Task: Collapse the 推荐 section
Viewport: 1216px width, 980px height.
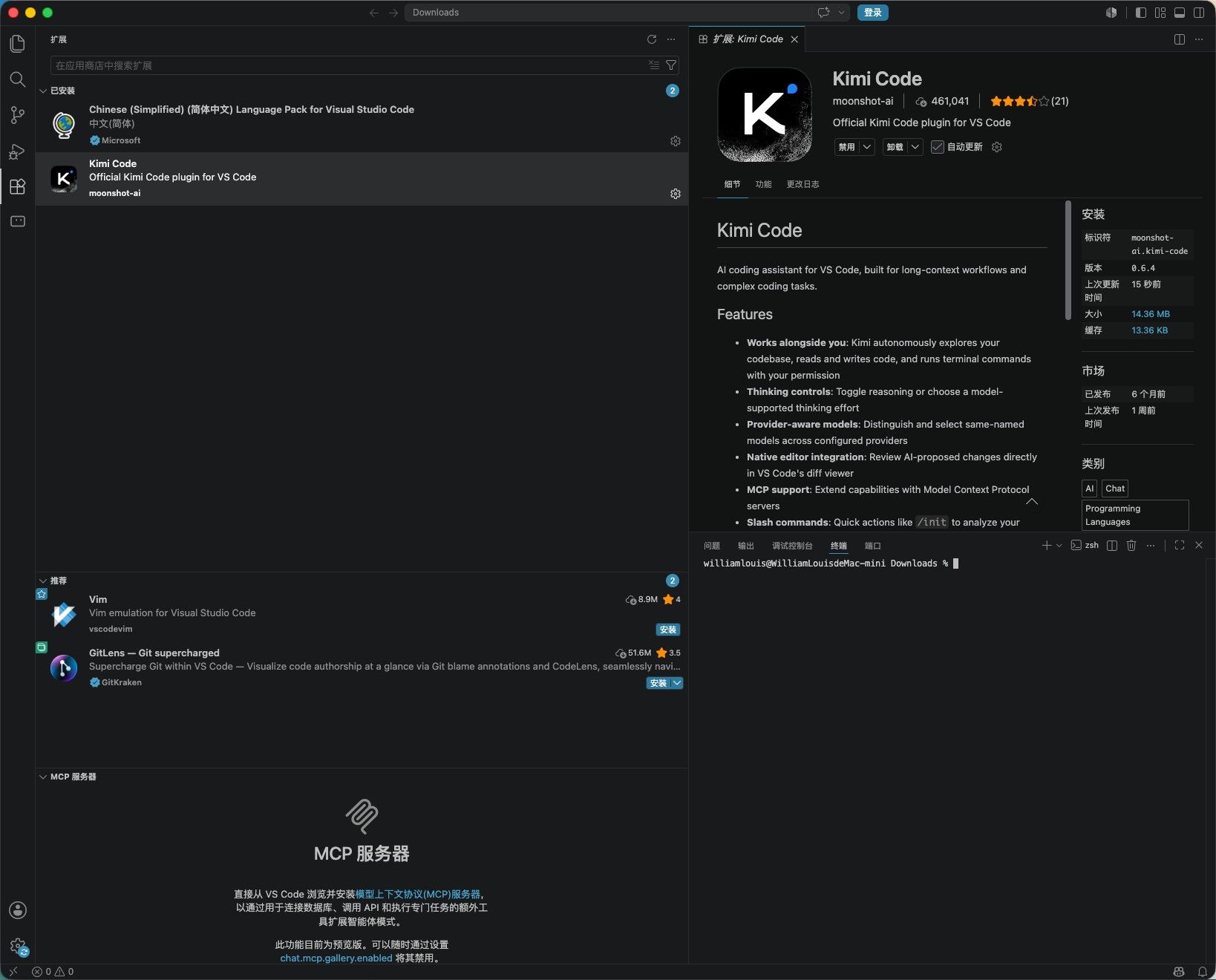Action: click(43, 581)
